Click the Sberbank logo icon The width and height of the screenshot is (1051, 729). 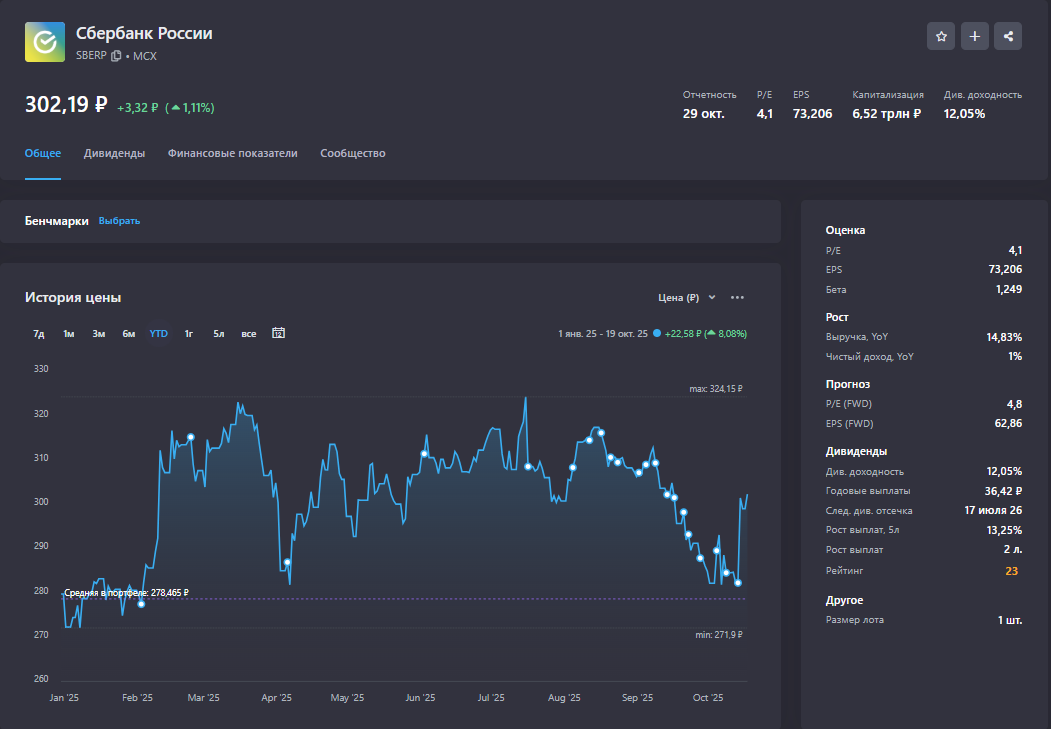click(45, 42)
